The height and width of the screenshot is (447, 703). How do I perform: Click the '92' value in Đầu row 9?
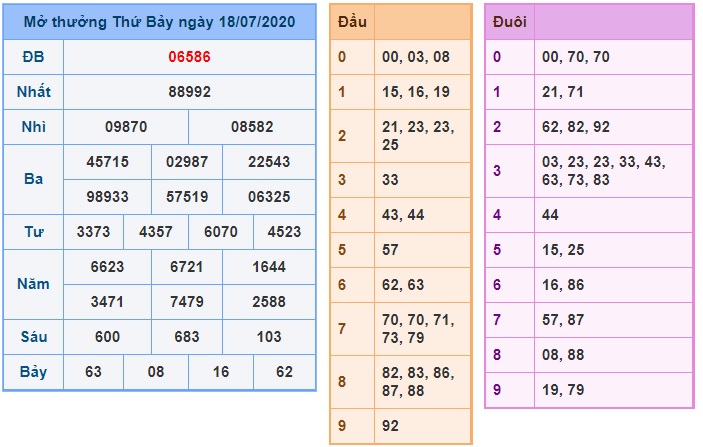pyautogui.click(x=390, y=425)
